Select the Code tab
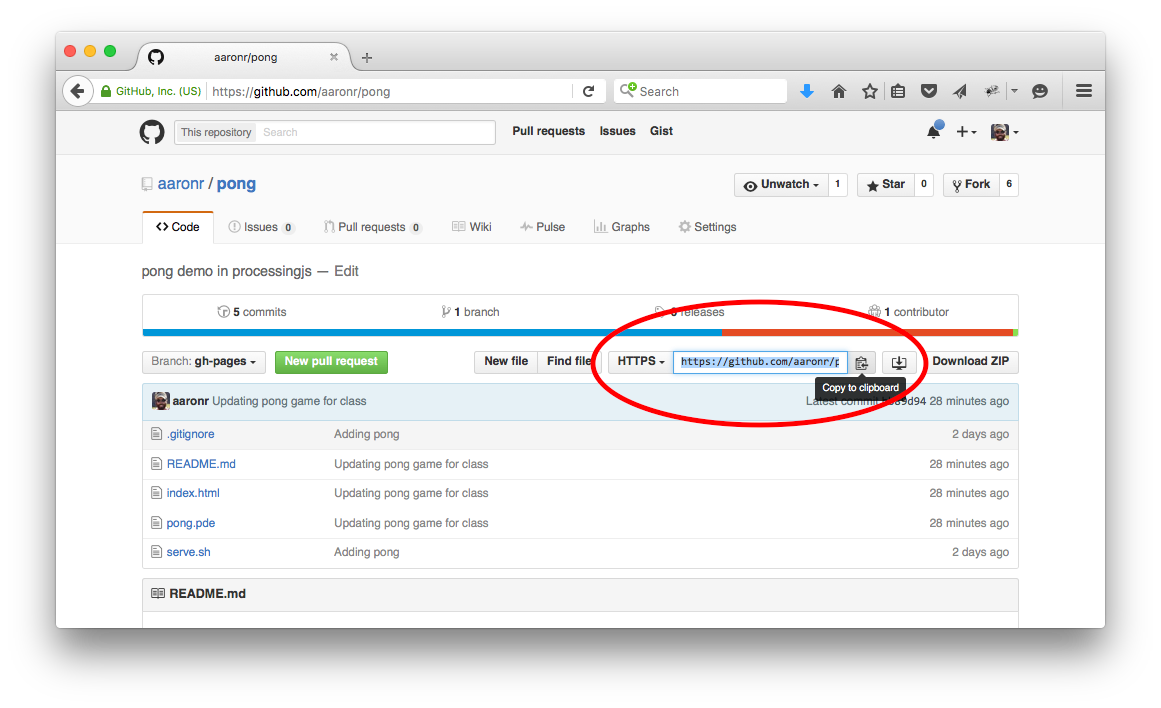This screenshot has height=708, width=1161. [178, 227]
